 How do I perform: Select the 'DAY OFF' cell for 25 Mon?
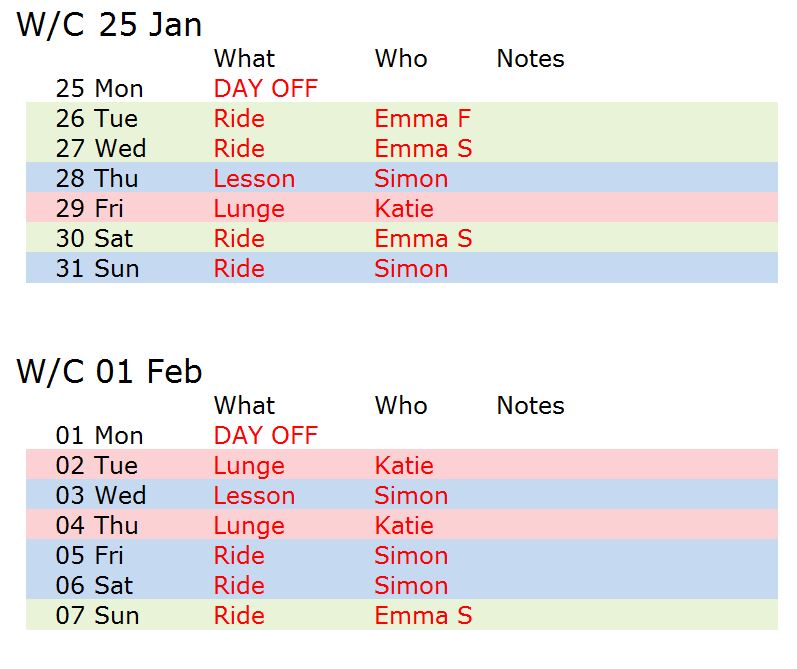tap(265, 89)
